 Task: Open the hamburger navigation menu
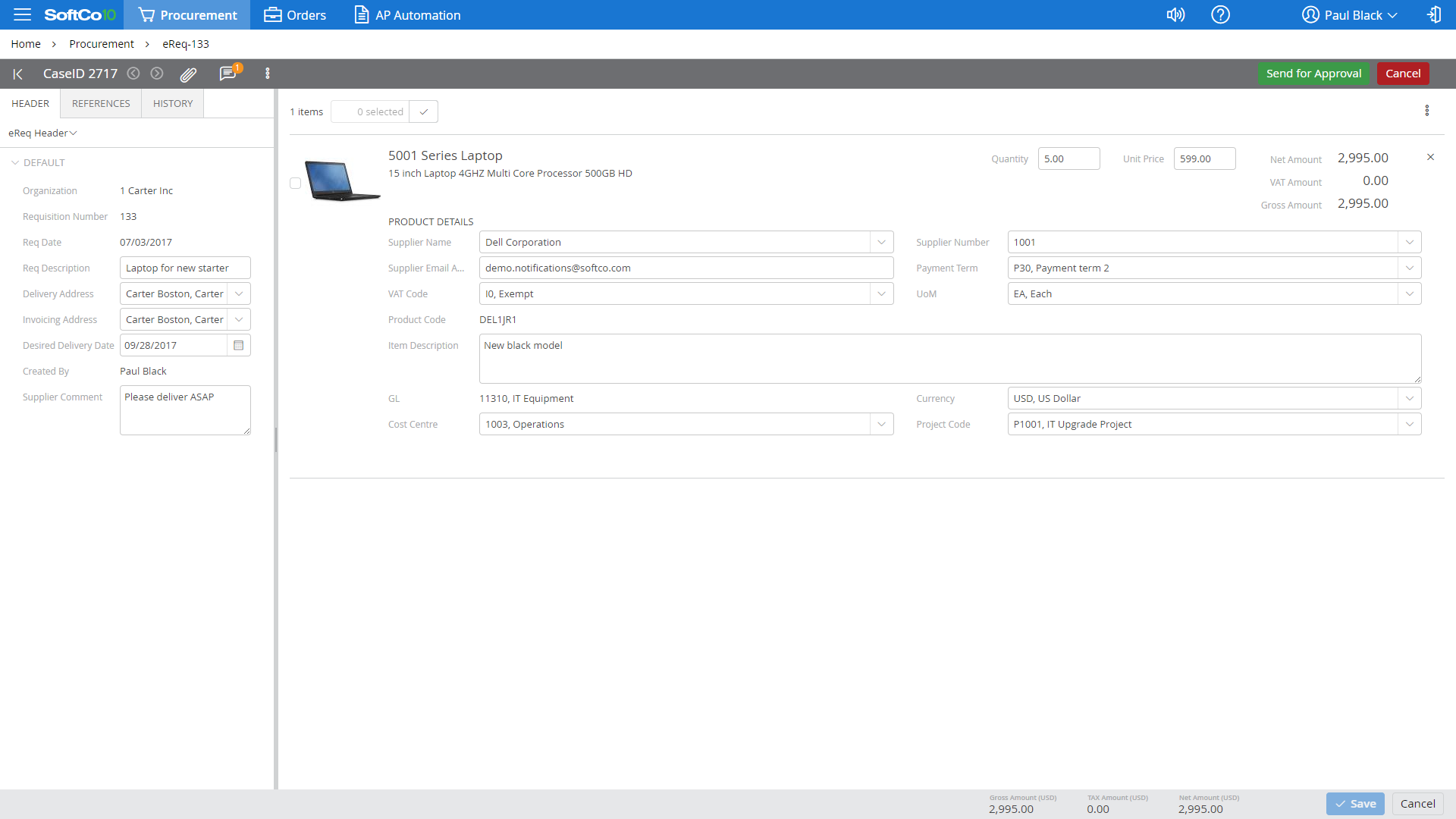tap(22, 14)
